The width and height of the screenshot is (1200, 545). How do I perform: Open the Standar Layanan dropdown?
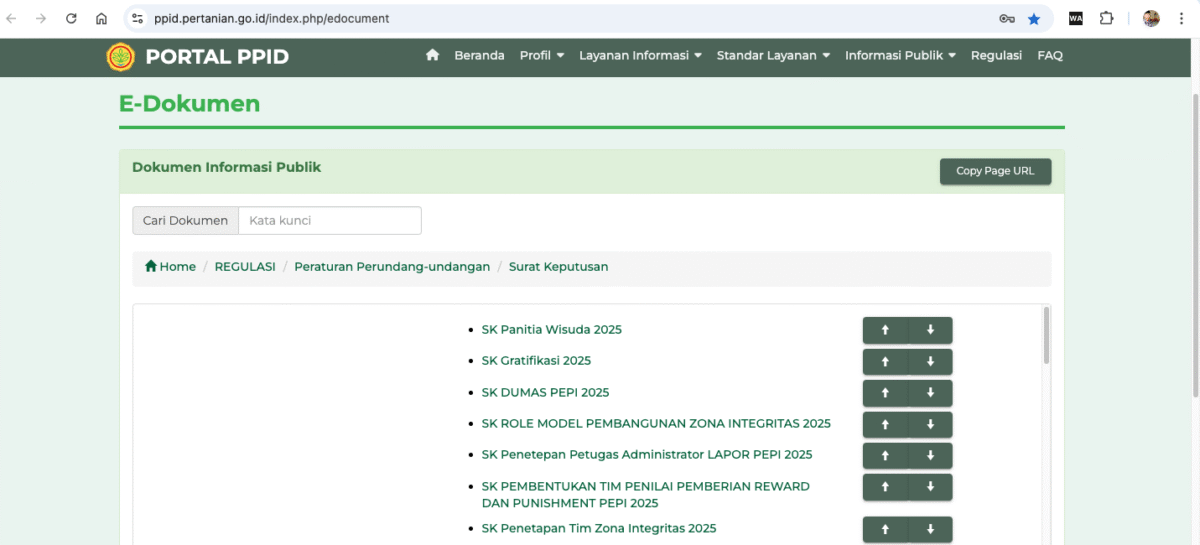[773, 56]
